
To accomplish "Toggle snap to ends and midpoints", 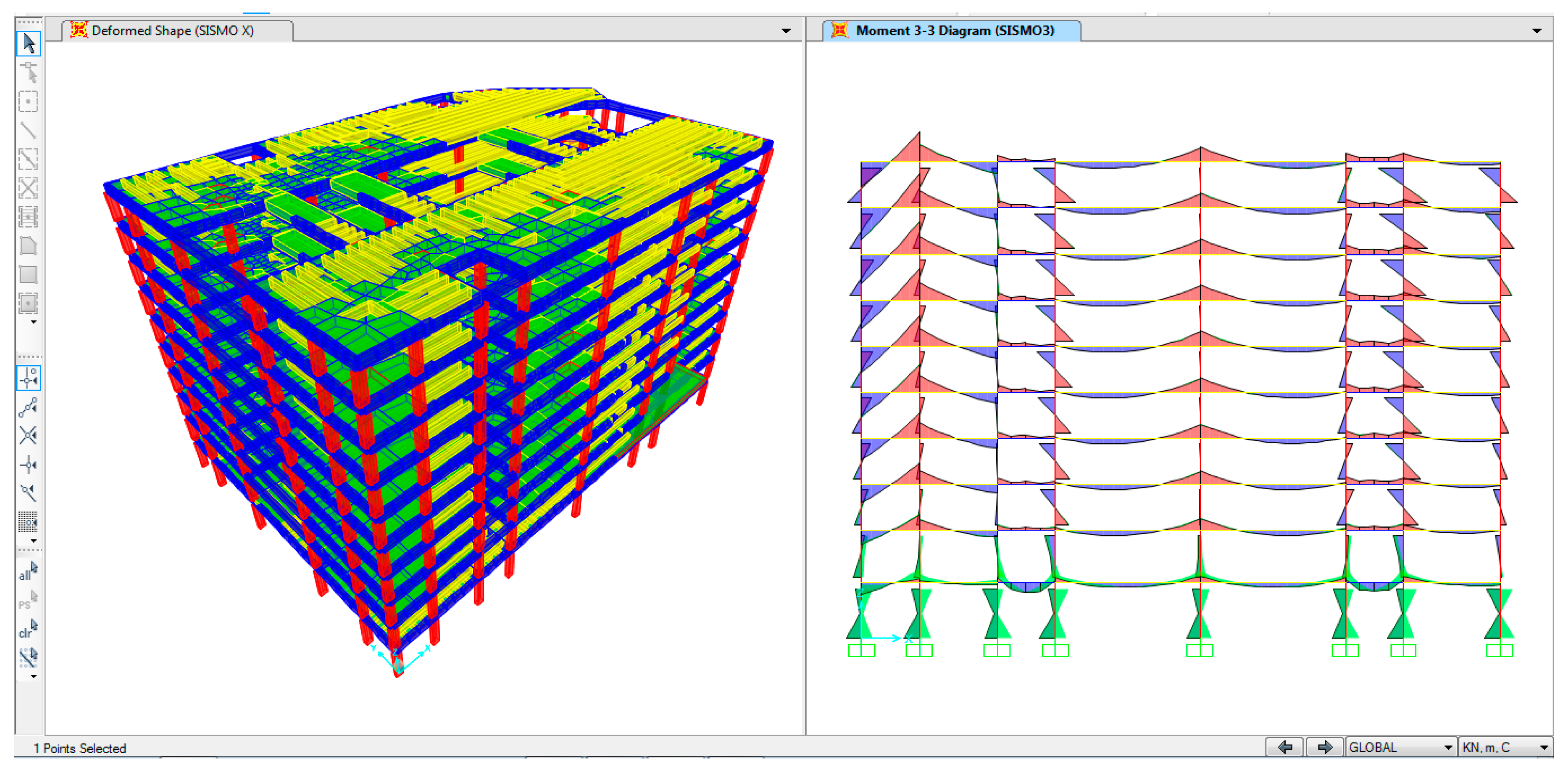I will pos(28,407).
